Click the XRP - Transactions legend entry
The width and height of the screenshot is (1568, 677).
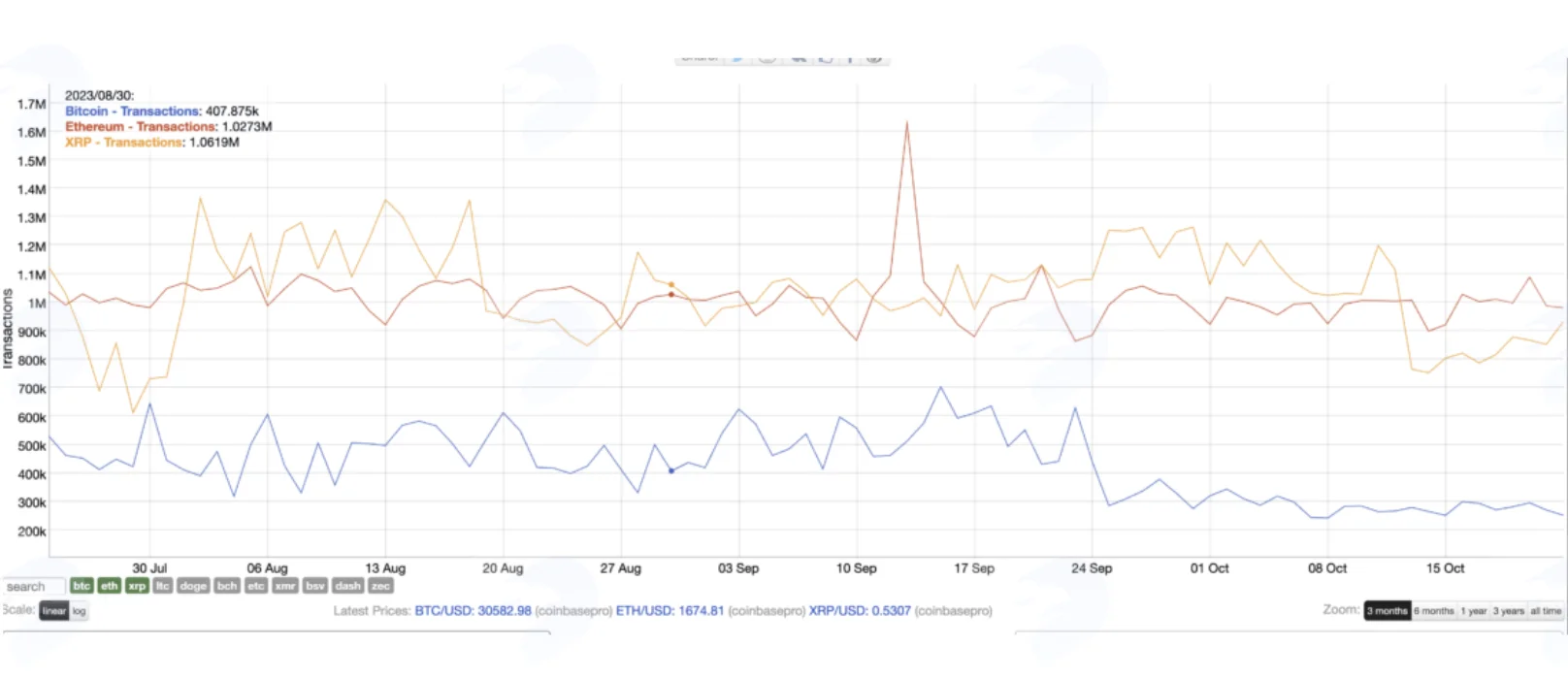coord(124,143)
